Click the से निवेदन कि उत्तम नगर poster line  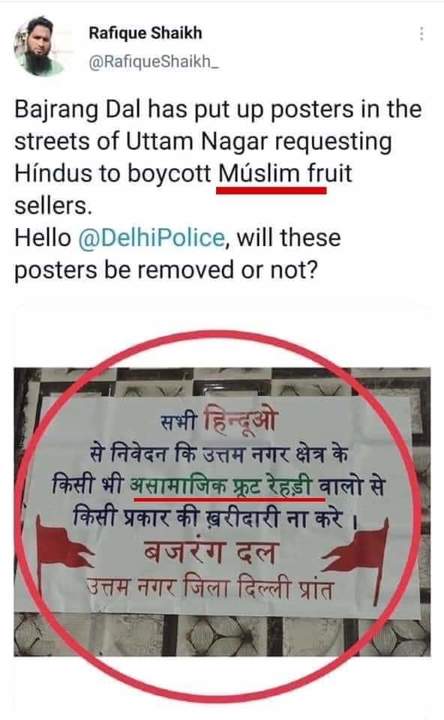(218, 454)
